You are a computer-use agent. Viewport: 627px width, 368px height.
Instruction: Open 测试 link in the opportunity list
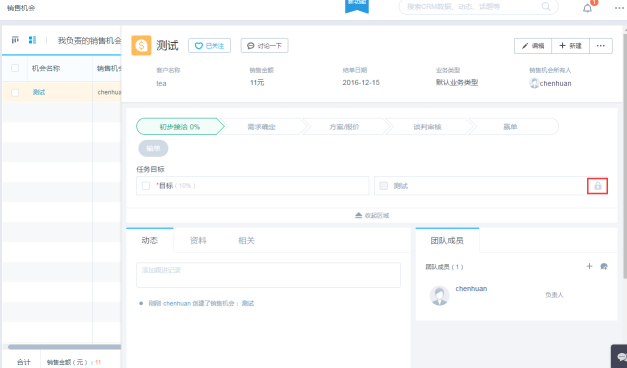click(39, 92)
